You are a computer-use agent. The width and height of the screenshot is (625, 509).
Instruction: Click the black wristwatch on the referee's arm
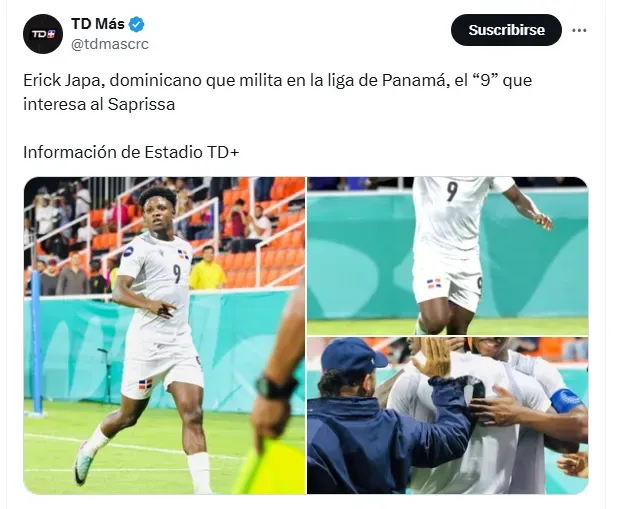coord(276,387)
